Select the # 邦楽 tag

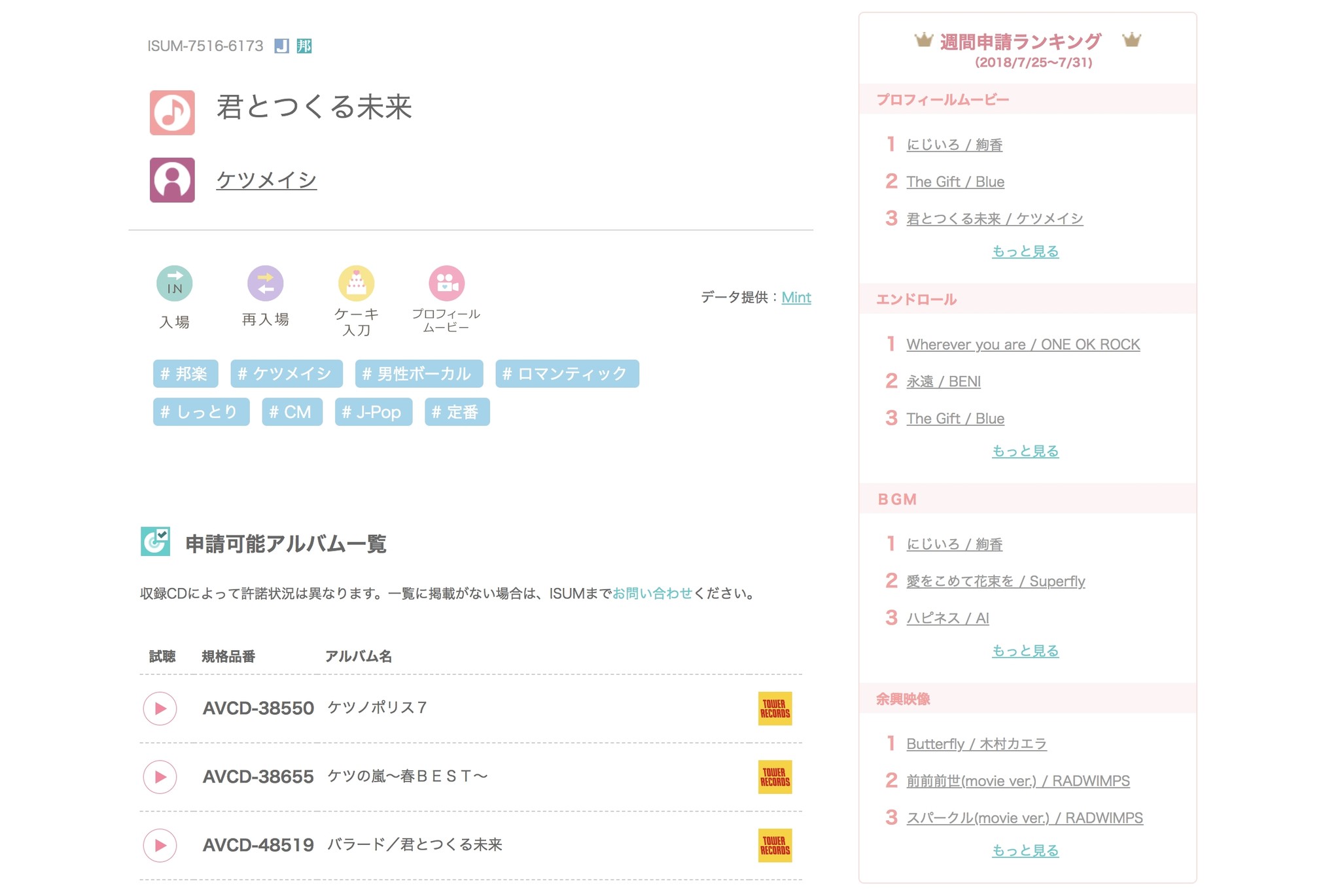coord(185,373)
